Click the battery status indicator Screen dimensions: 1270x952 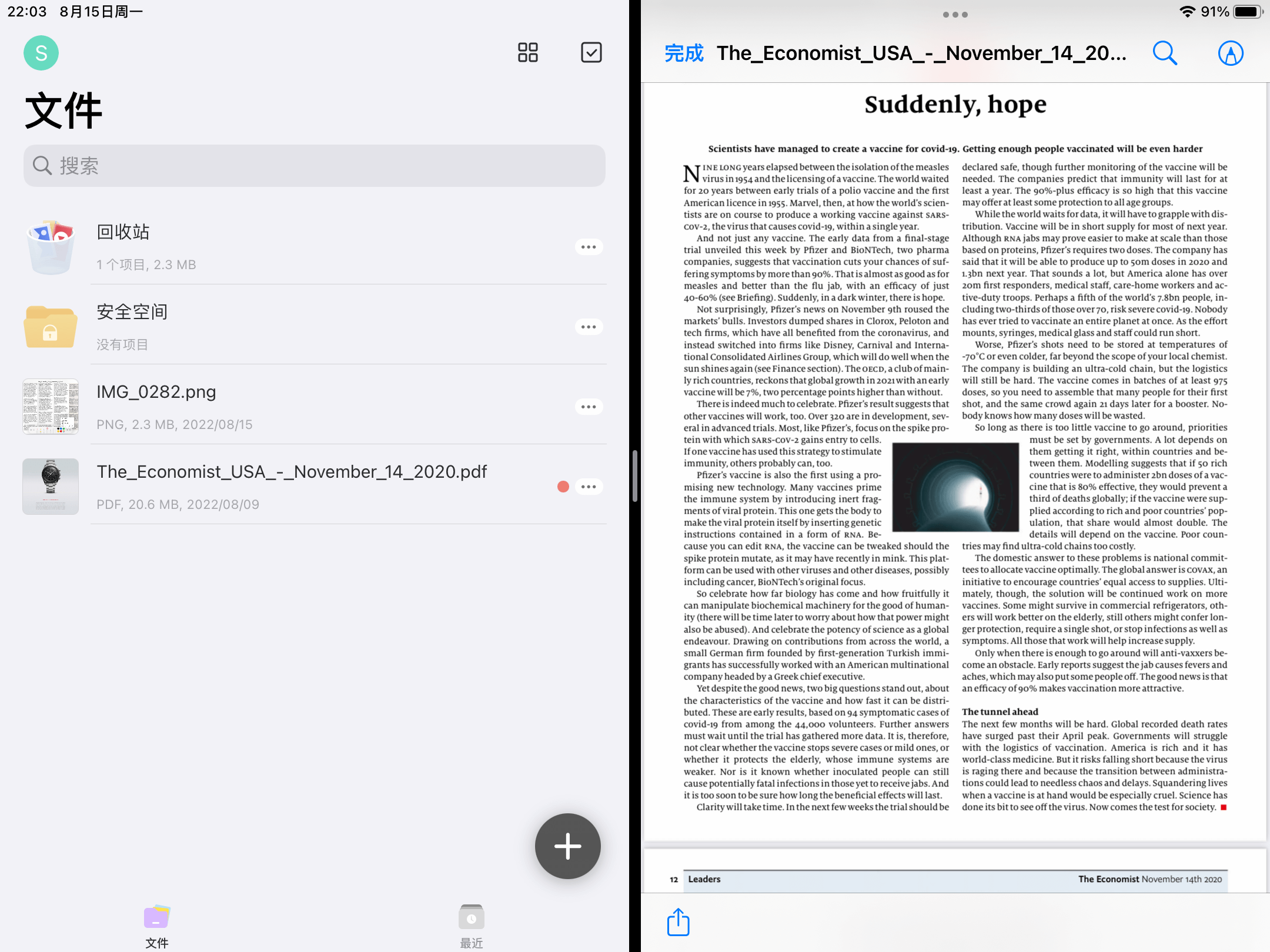pyautogui.click(x=1248, y=12)
